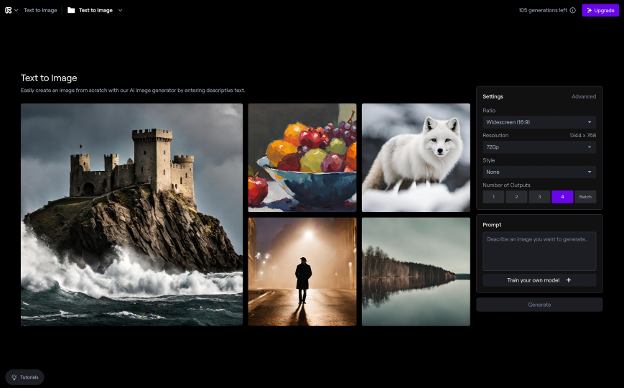This screenshot has height=388, width=624.
Task: Select the castle on cliff image
Action: pos(132,214)
